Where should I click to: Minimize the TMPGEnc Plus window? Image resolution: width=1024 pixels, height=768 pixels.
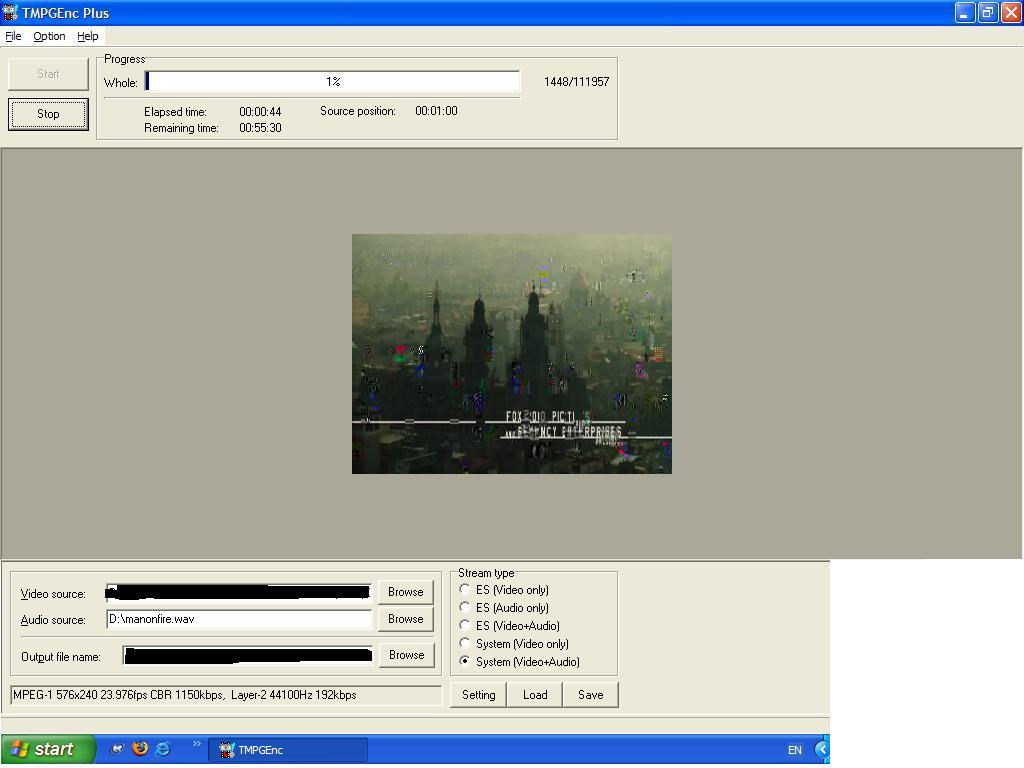pos(965,12)
